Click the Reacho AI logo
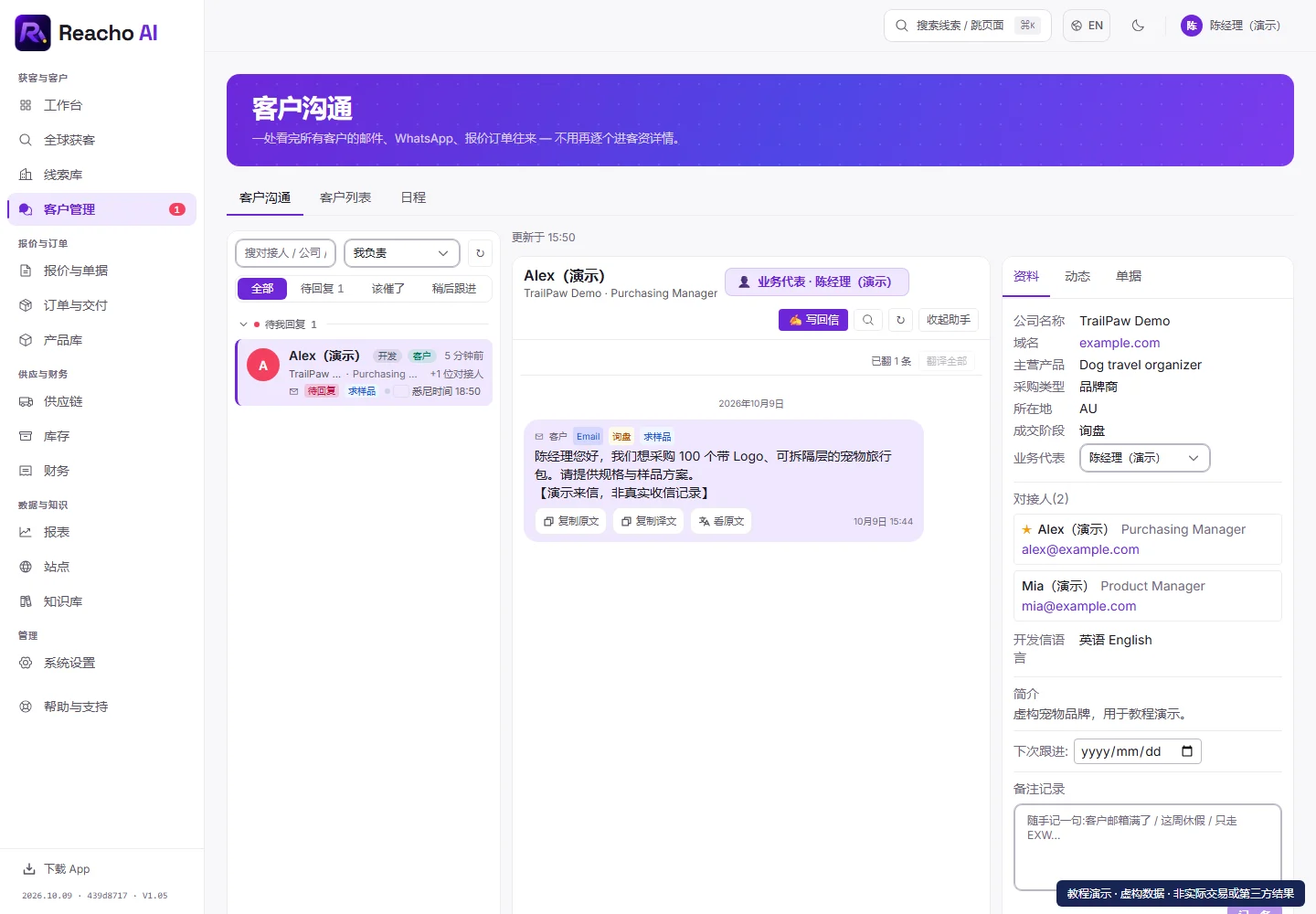 click(86, 33)
